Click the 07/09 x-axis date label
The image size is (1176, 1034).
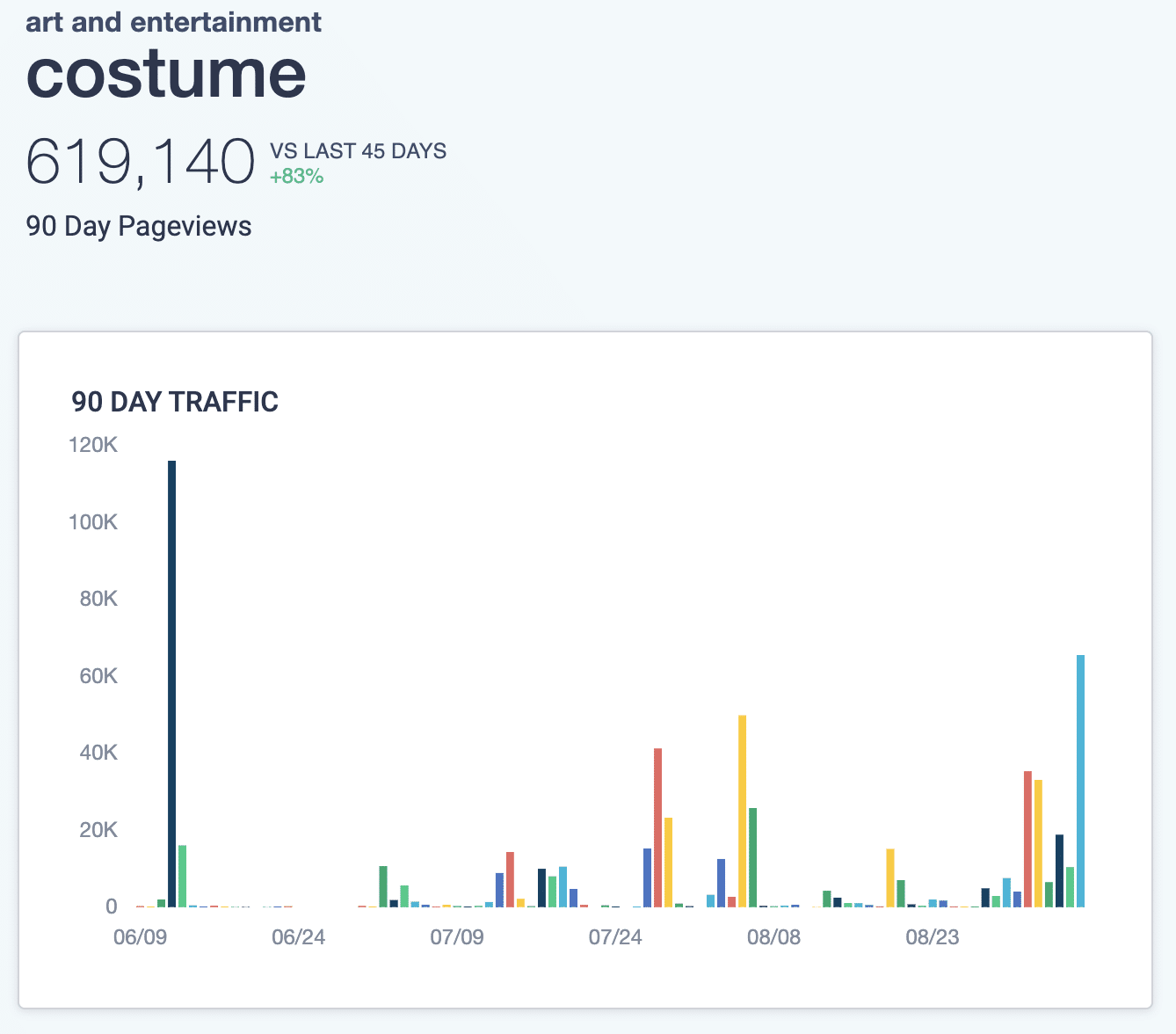pos(457,937)
